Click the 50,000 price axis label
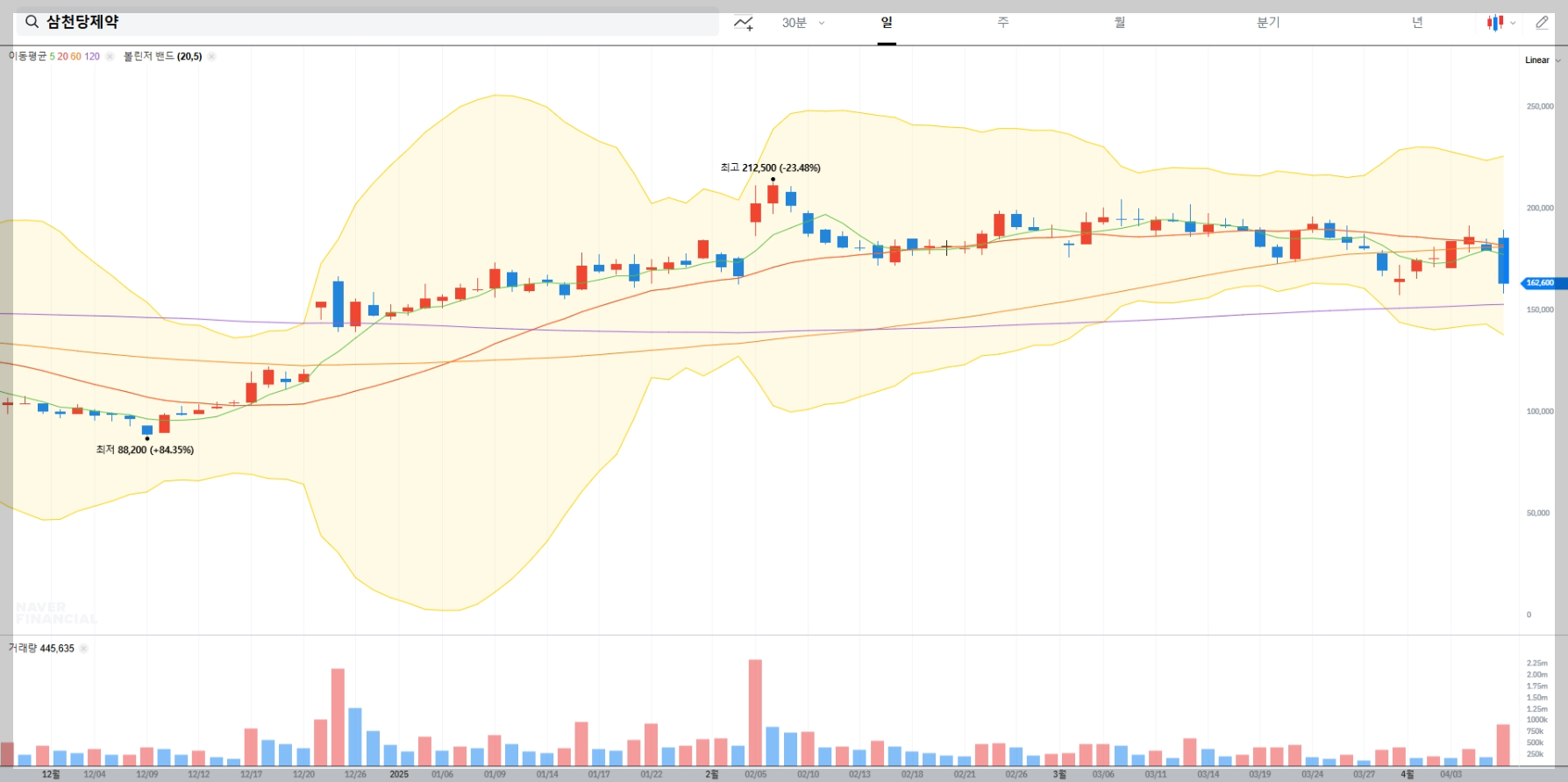The image size is (1568, 782). (1540, 513)
